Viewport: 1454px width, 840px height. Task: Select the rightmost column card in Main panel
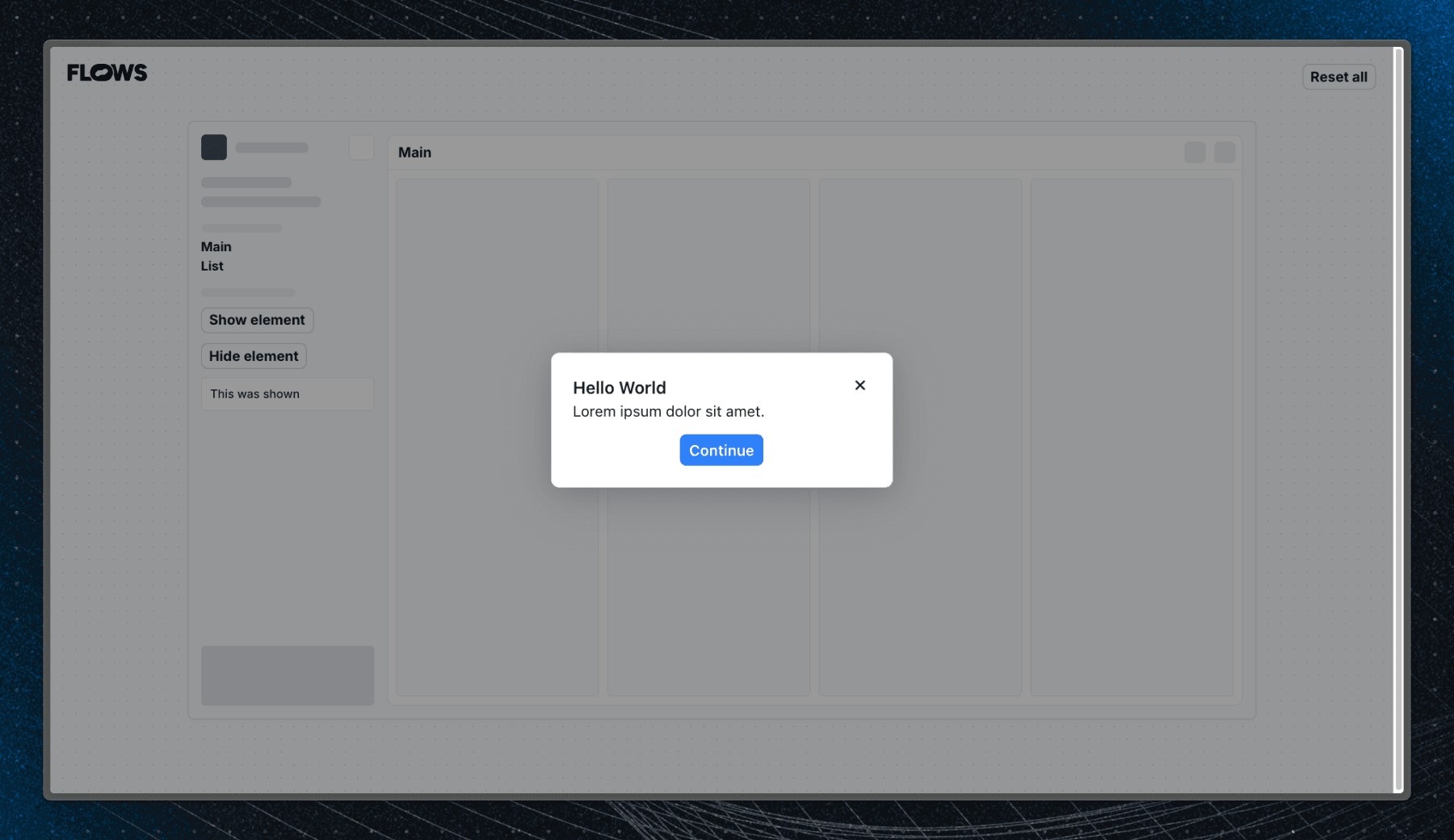tap(1131, 436)
